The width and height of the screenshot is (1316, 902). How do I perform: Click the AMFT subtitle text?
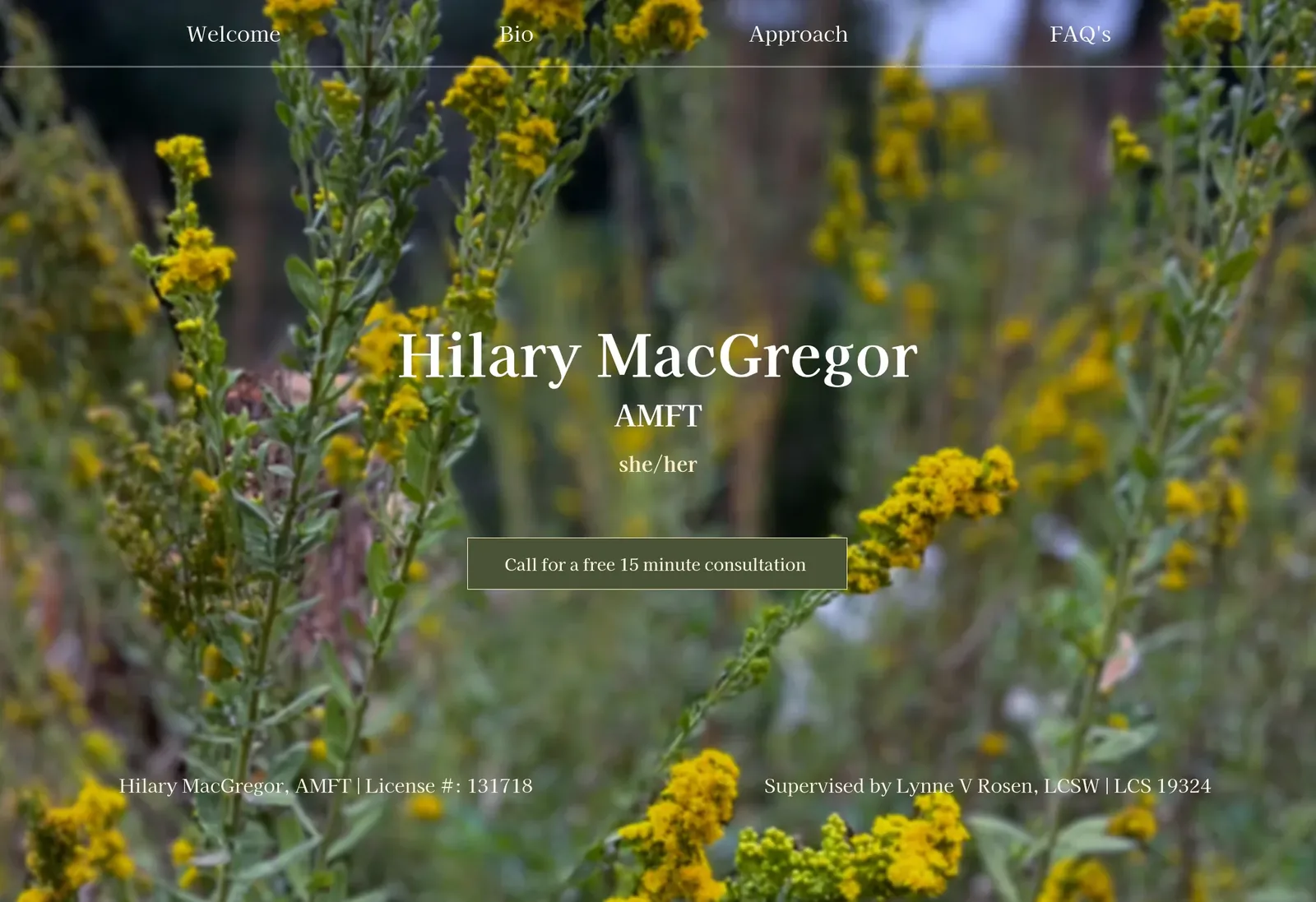[x=658, y=416]
